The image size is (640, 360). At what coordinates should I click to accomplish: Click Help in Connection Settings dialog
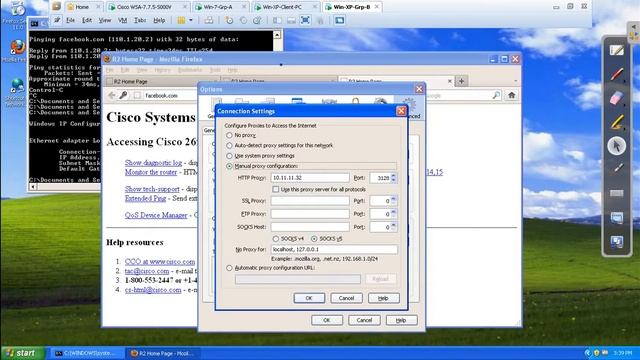pyautogui.click(x=383, y=298)
